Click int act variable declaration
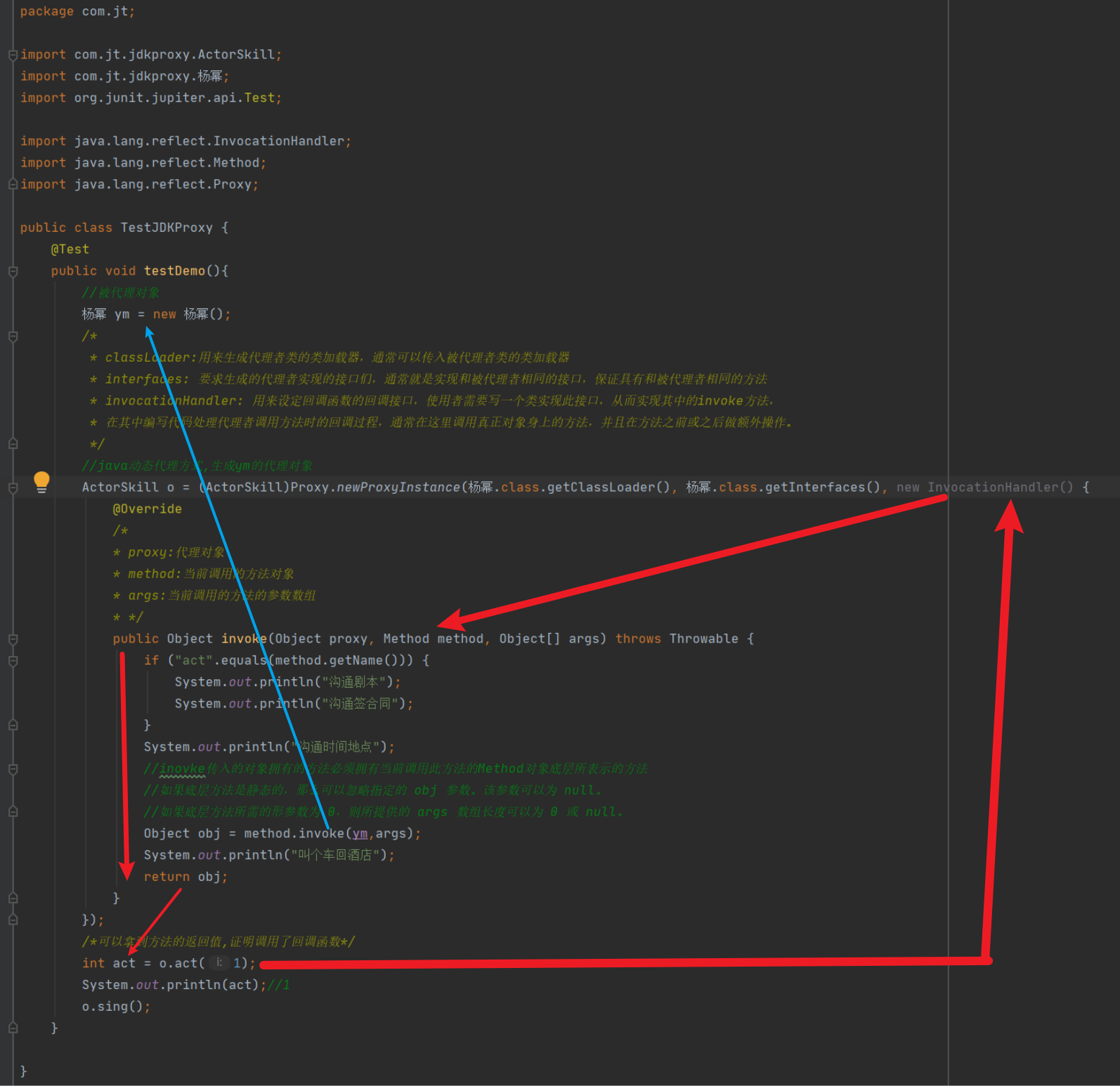Image resolution: width=1120 pixels, height=1086 pixels. 109,964
